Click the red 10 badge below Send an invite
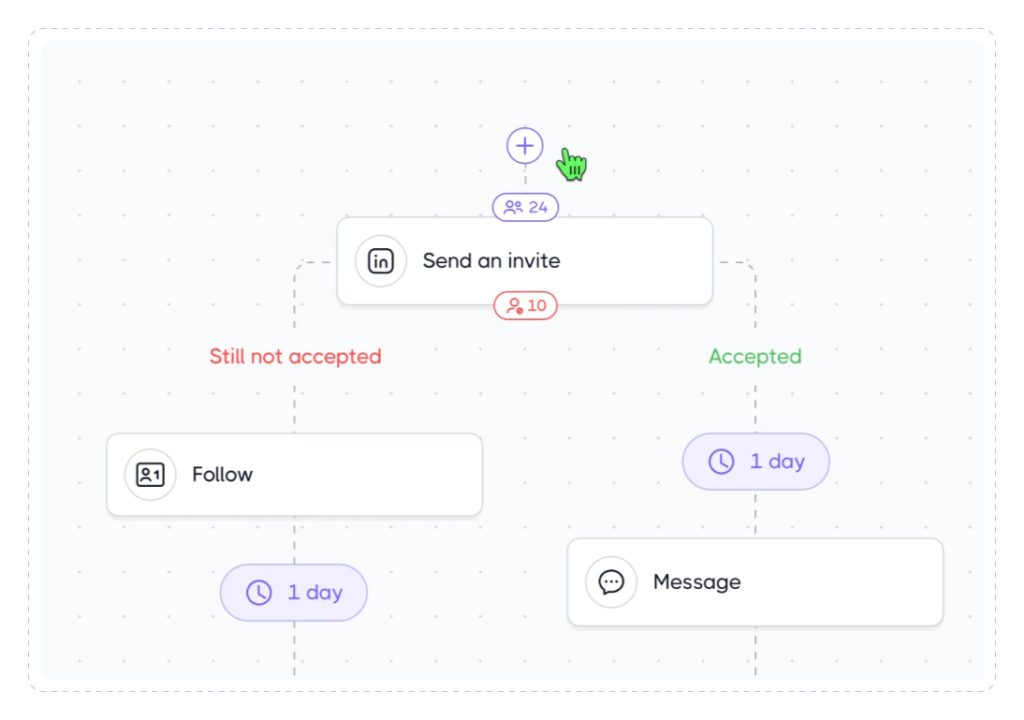 (x=524, y=305)
